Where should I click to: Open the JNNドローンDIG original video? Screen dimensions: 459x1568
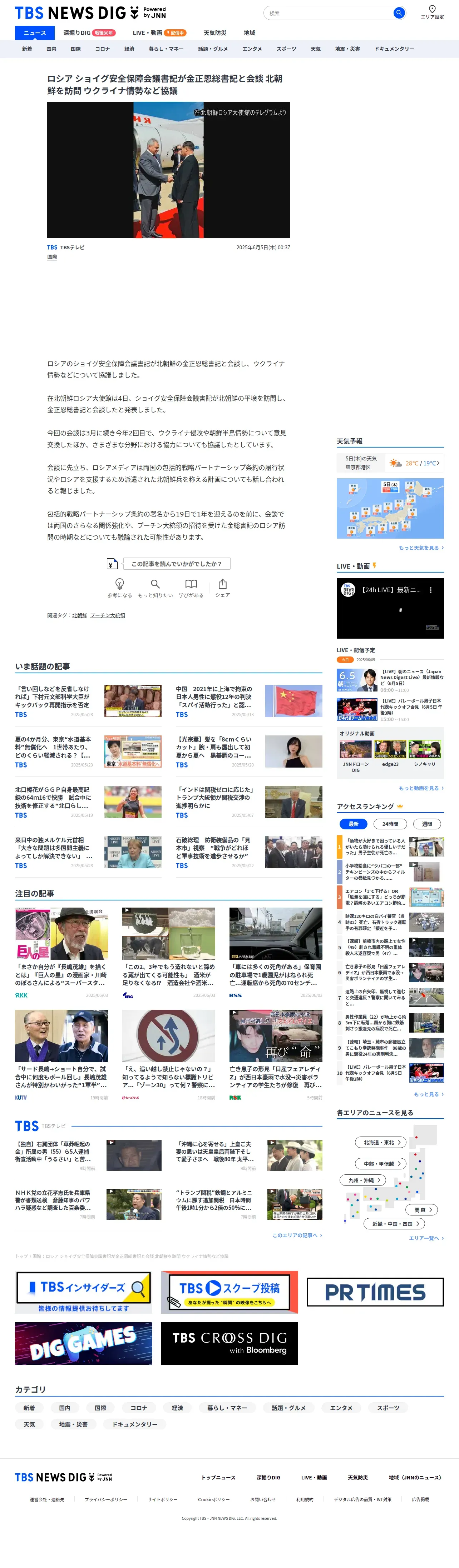[x=355, y=756]
